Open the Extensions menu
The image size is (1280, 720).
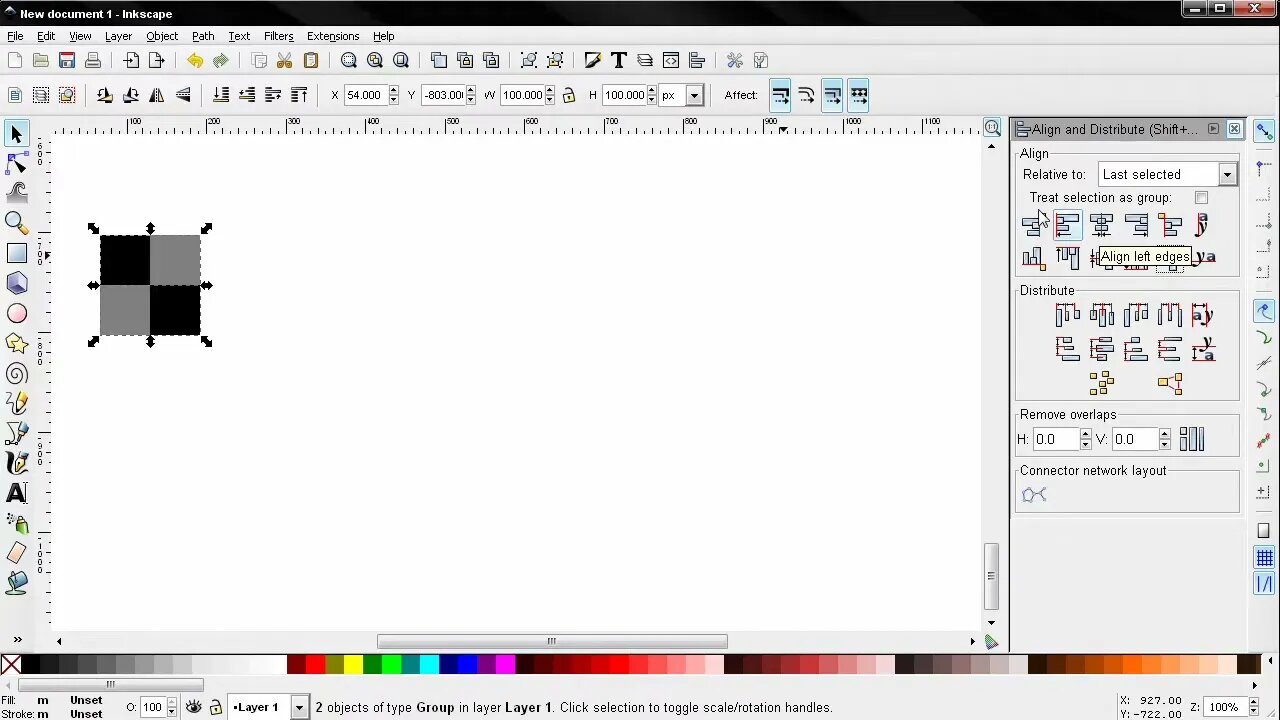pos(333,36)
